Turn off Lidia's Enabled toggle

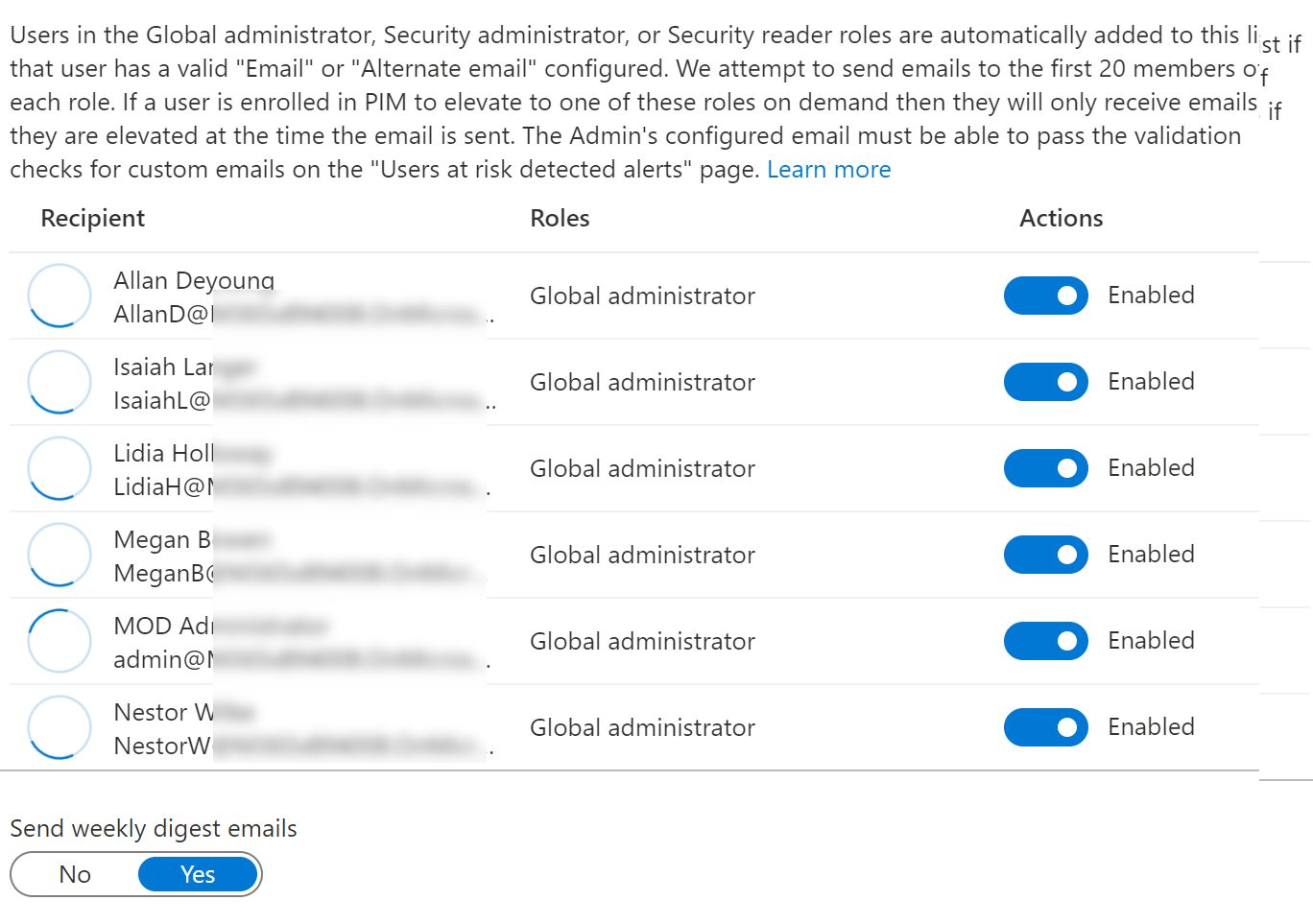point(1045,468)
